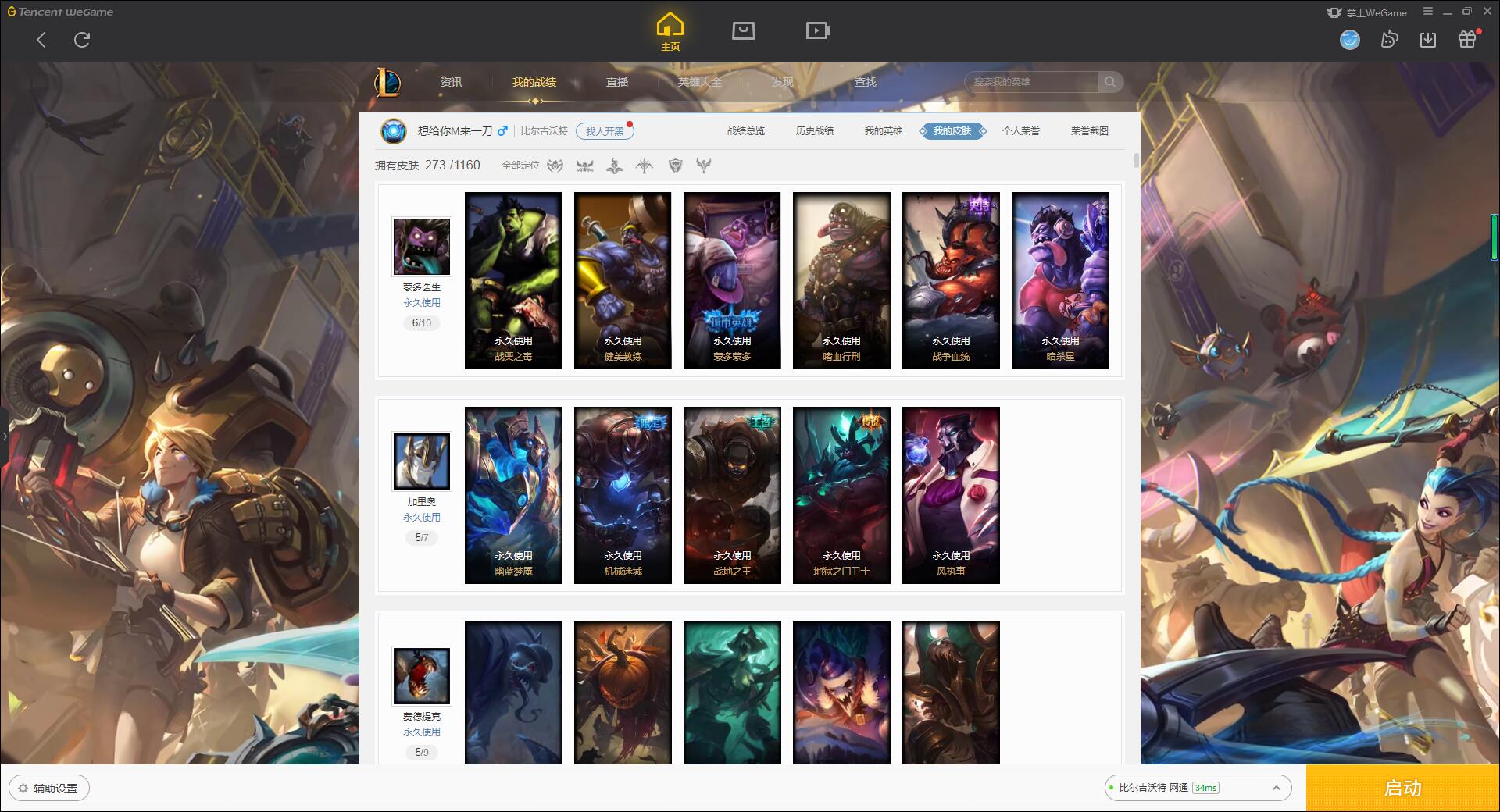The height and width of the screenshot is (812, 1500).
Task: Select the 我的皮肤 tab
Action: click(x=952, y=131)
